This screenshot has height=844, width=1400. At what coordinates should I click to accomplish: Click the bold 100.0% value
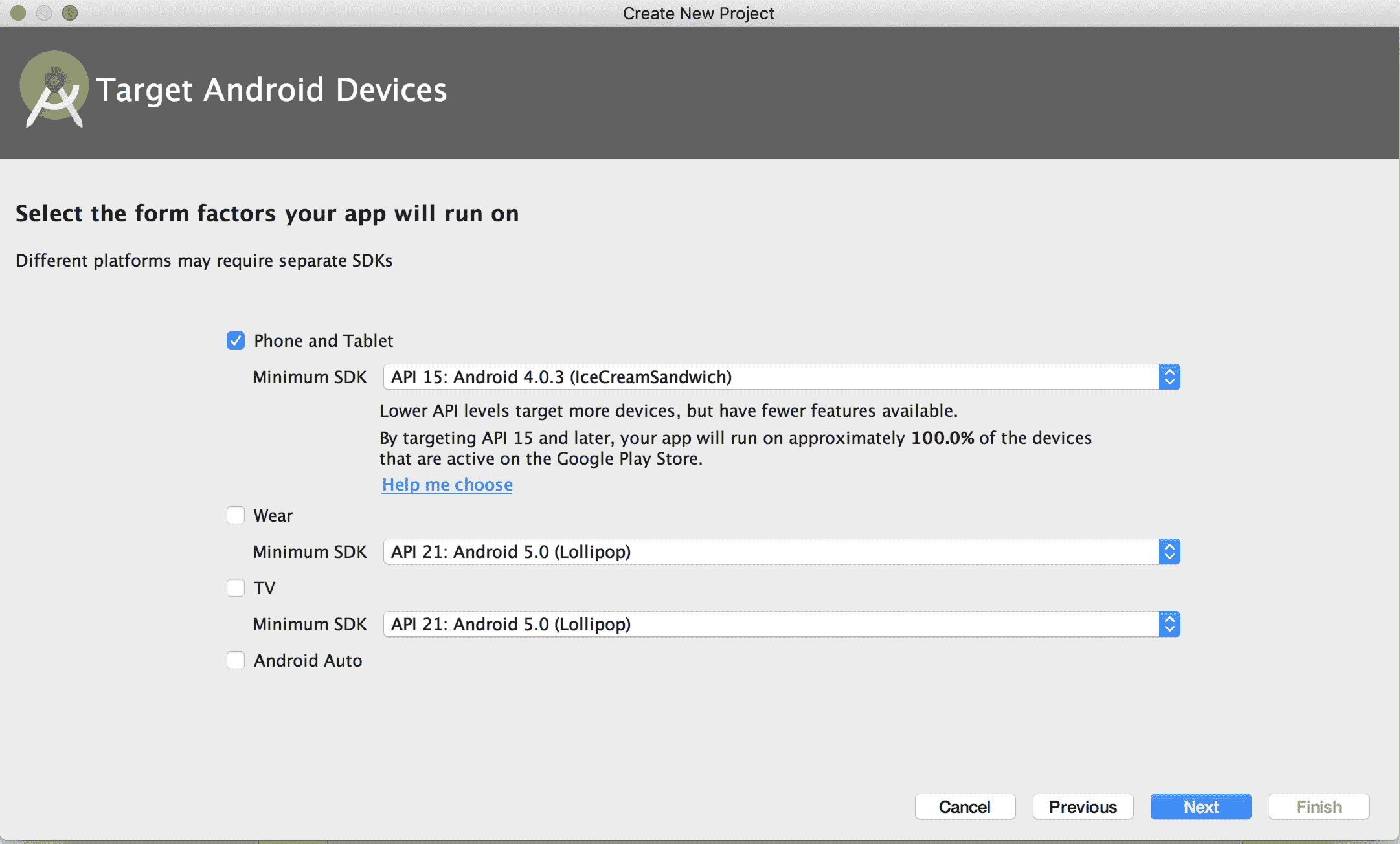[942, 438]
